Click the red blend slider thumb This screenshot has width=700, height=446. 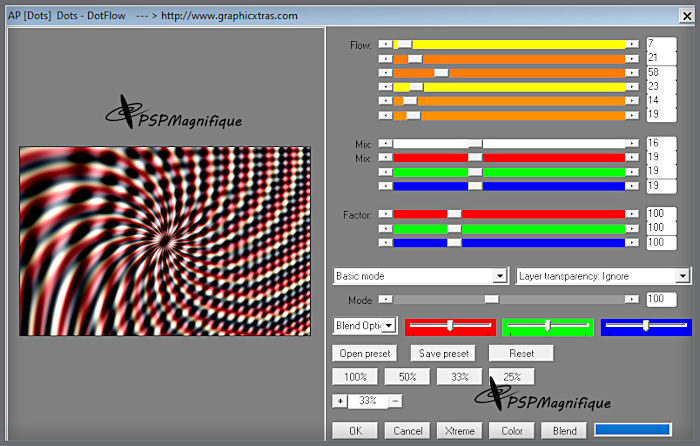point(451,326)
